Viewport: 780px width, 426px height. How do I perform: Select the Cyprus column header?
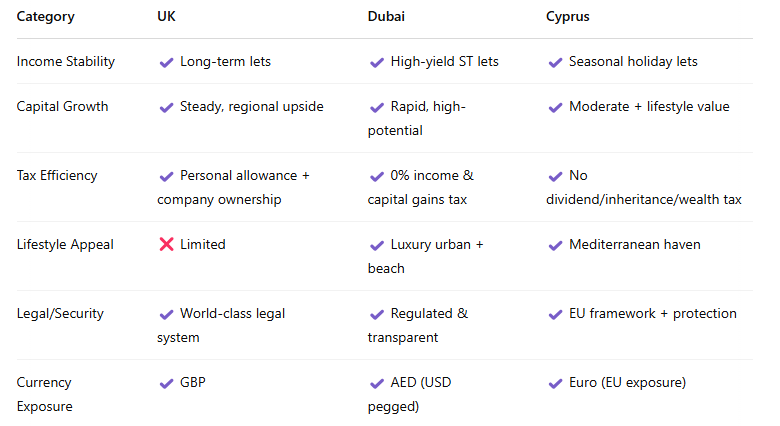click(x=568, y=16)
